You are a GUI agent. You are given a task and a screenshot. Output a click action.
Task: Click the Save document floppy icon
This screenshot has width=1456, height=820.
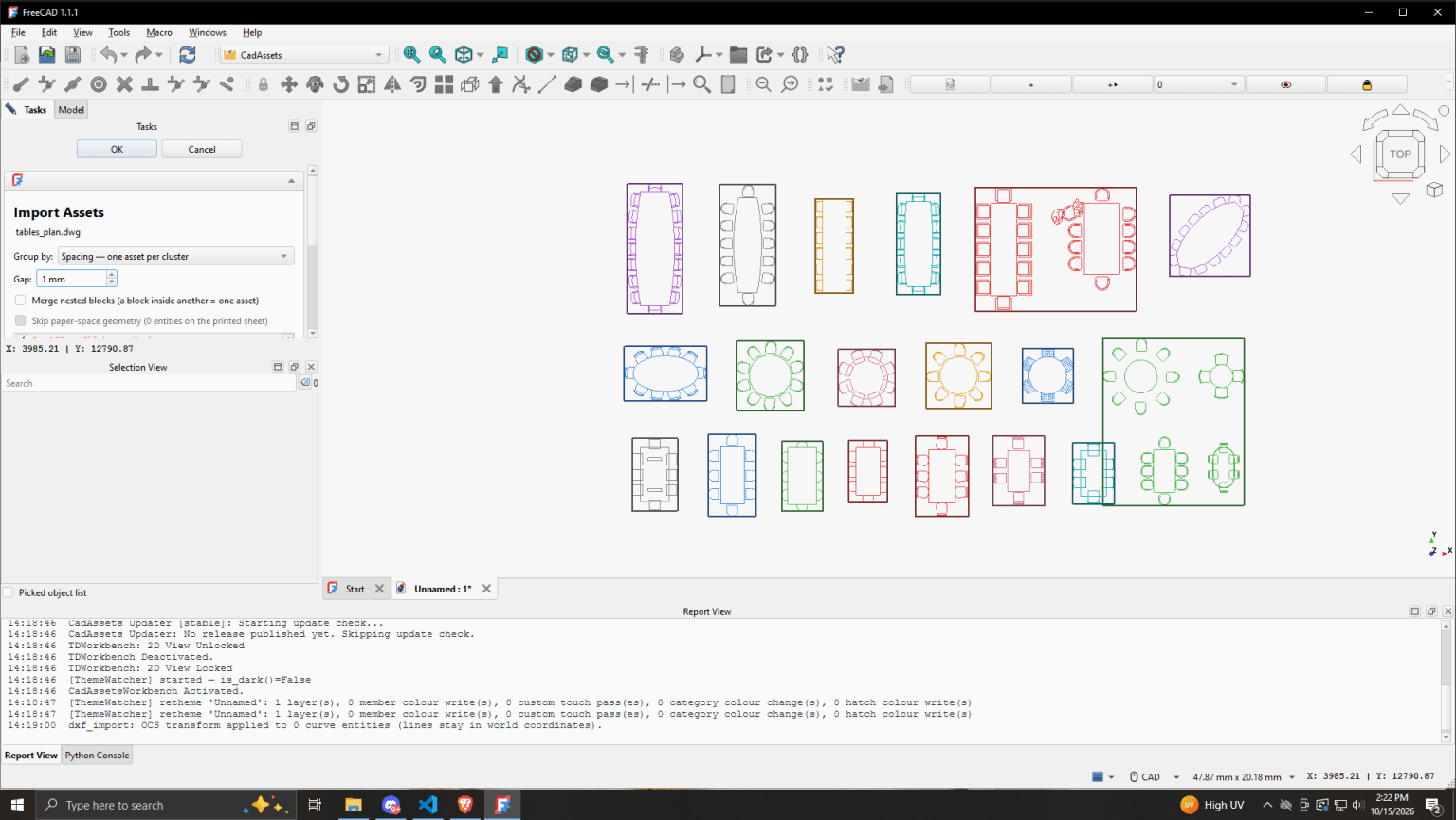pyautogui.click(x=72, y=55)
